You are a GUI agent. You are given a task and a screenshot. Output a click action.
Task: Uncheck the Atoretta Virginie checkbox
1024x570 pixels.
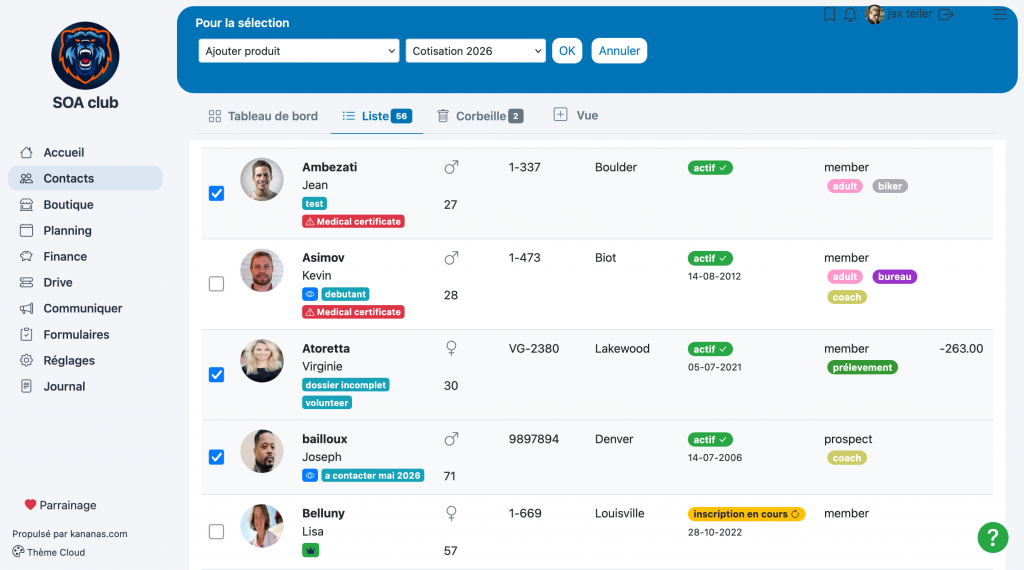216,375
